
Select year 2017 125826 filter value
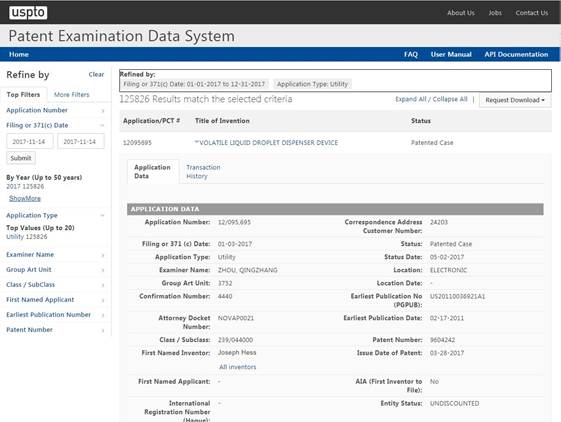pos(25,186)
